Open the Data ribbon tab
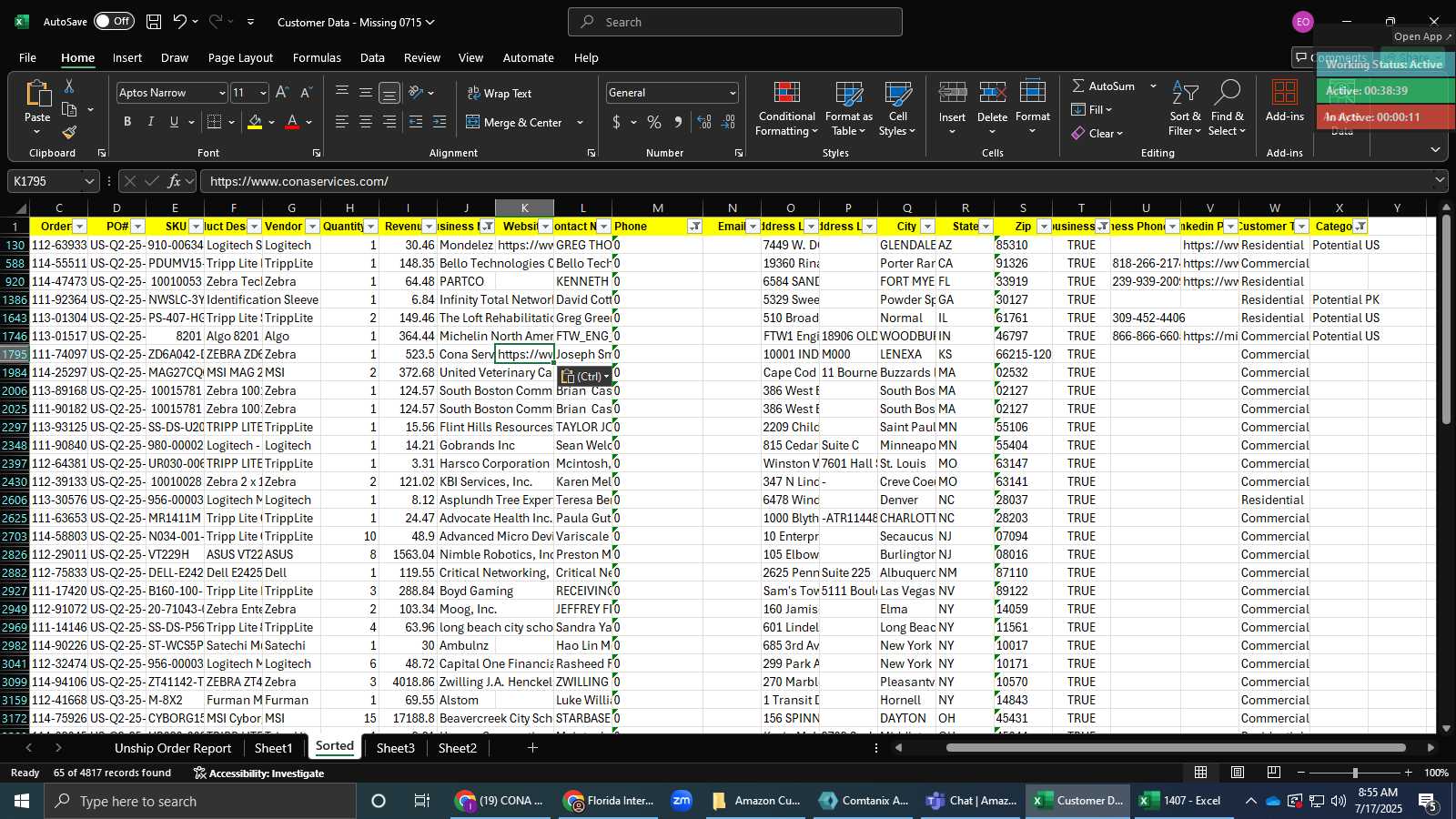This screenshot has height=819, width=1456. pyautogui.click(x=372, y=57)
